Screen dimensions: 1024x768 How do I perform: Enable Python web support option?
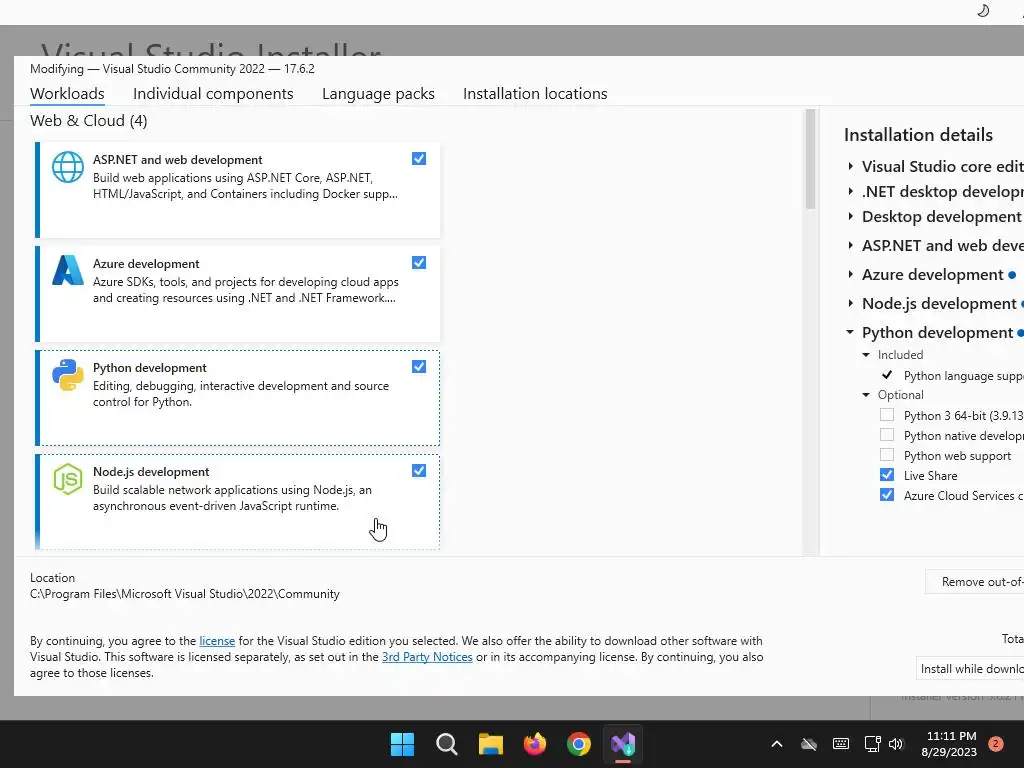[x=887, y=455]
